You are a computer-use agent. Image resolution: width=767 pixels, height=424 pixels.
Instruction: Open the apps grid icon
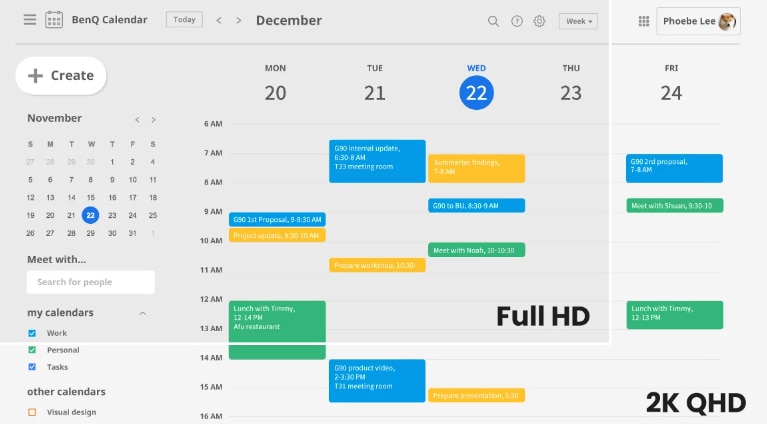[643, 21]
